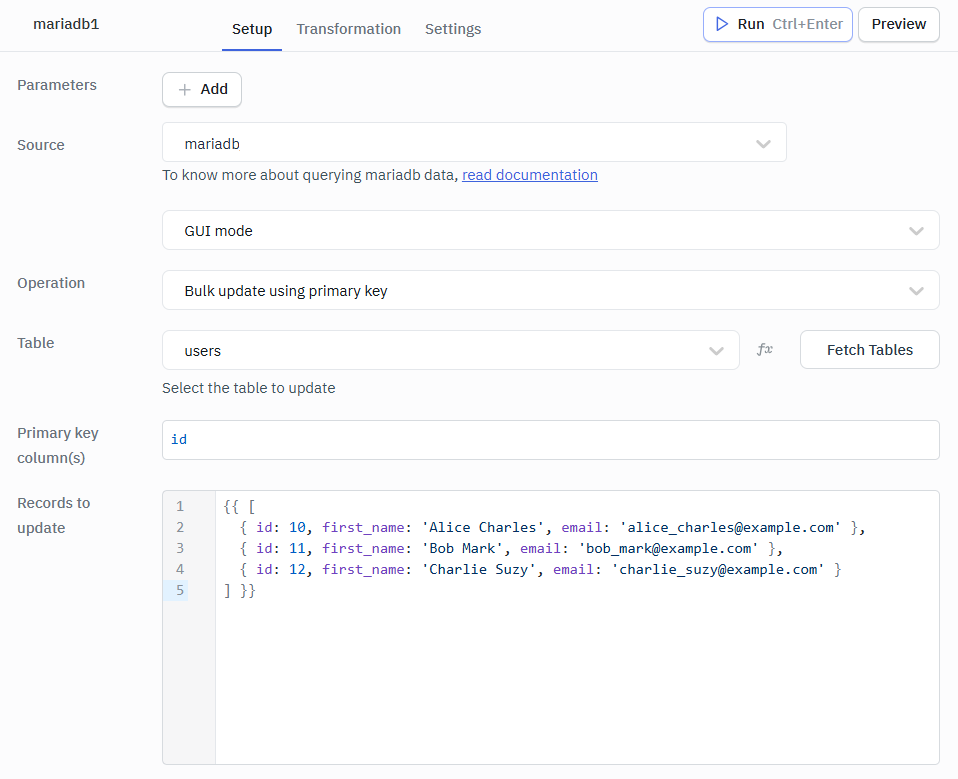This screenshot has height=779, width=958.
Task: Click 'alice_charles@example.com' in the code
Action: tap(730, 527)
